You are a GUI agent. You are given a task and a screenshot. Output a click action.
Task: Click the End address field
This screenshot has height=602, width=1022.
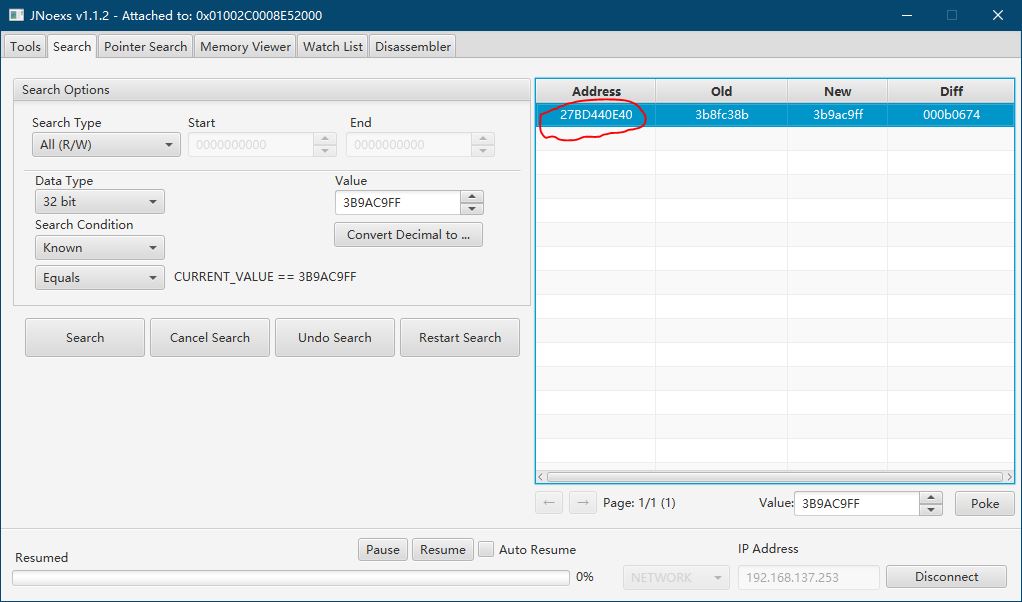pos(409,145)
